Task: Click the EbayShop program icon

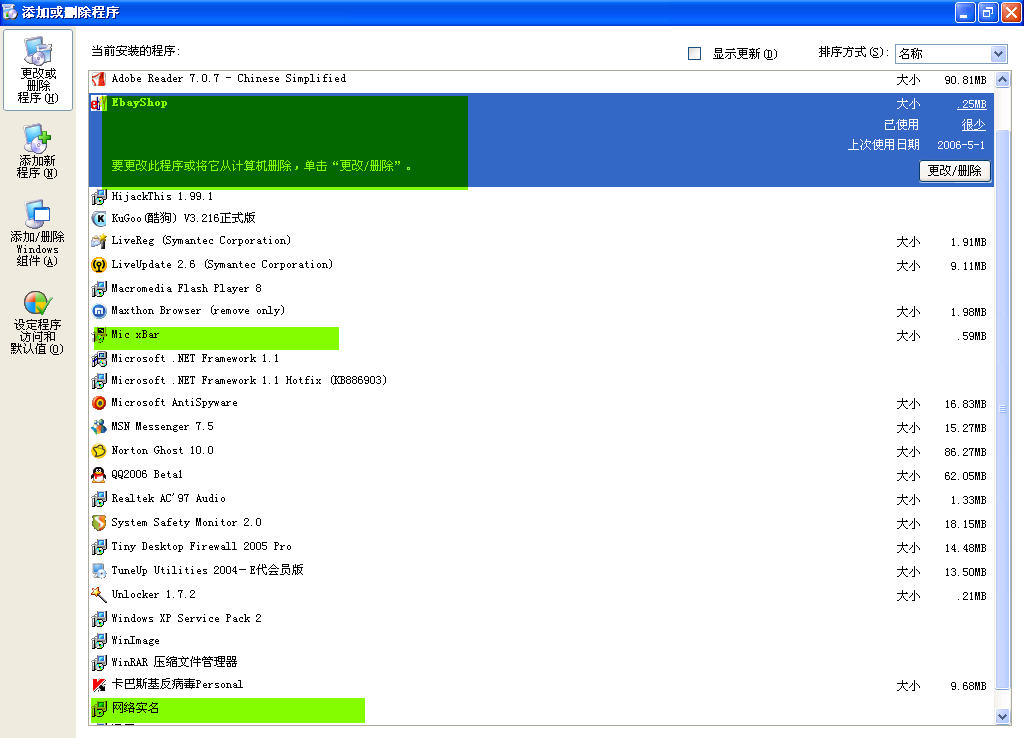Action: (99, 103)
